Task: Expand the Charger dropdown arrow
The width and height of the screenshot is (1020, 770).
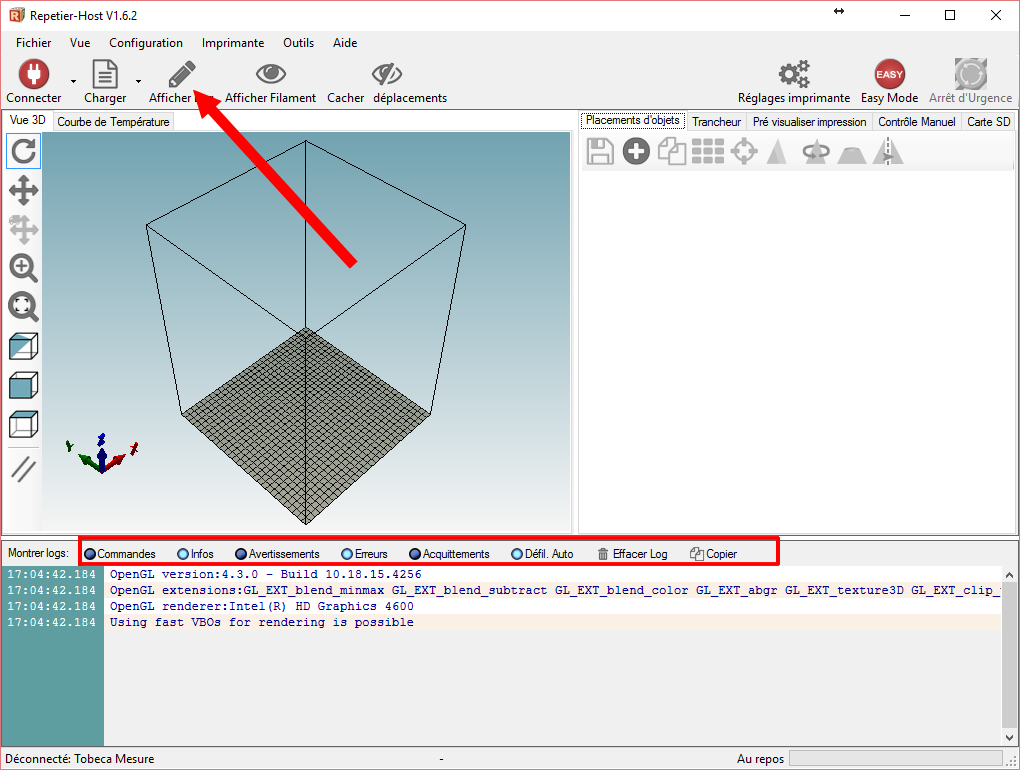Action: click(138, 81)
